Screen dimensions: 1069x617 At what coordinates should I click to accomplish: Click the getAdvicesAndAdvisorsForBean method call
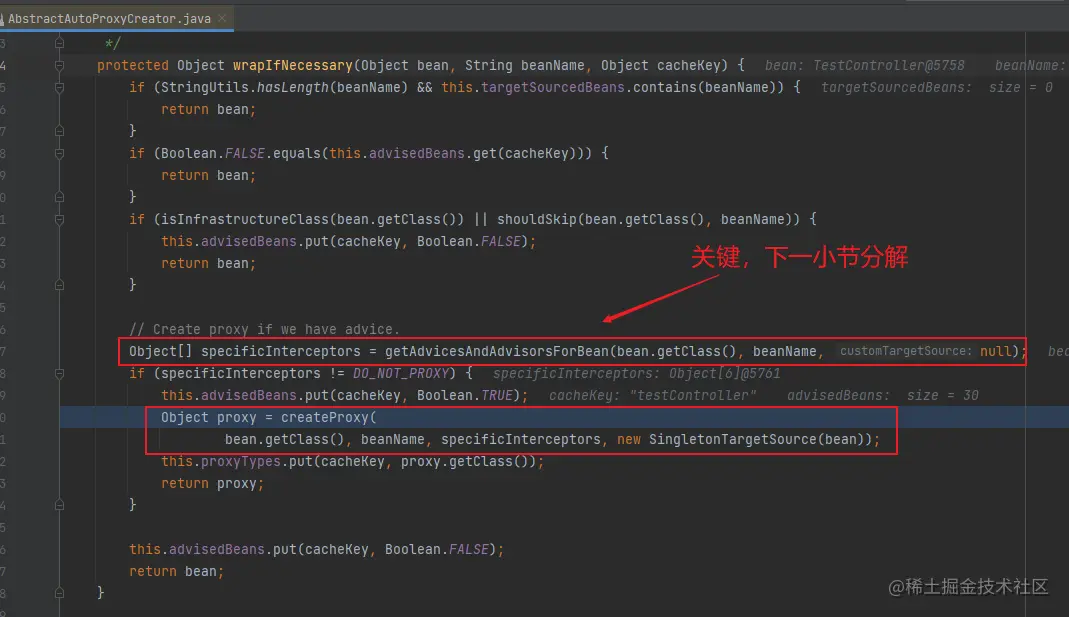point(496,352)
